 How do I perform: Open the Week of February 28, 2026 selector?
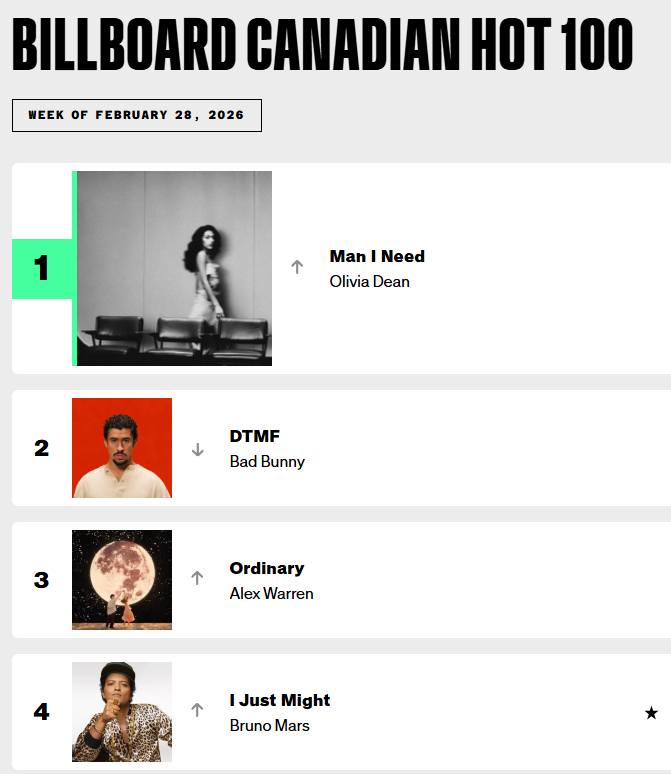[136, 115]
